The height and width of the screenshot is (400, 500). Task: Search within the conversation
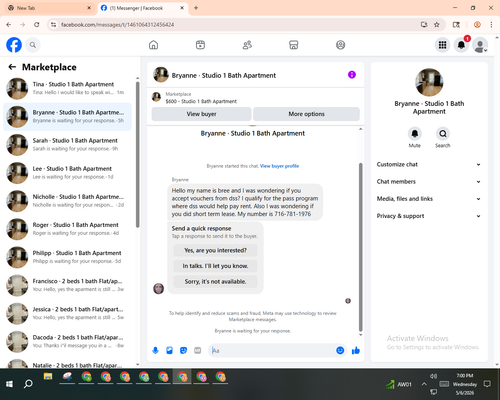pos(443,134)
